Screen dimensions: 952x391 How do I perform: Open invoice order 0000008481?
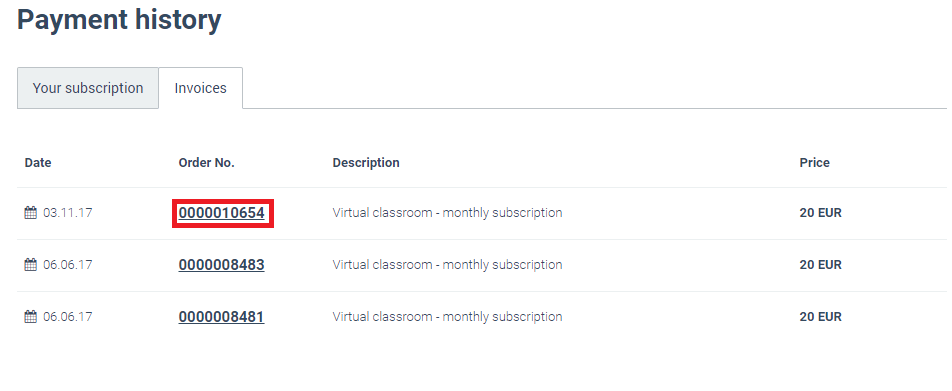pos(222,317)
